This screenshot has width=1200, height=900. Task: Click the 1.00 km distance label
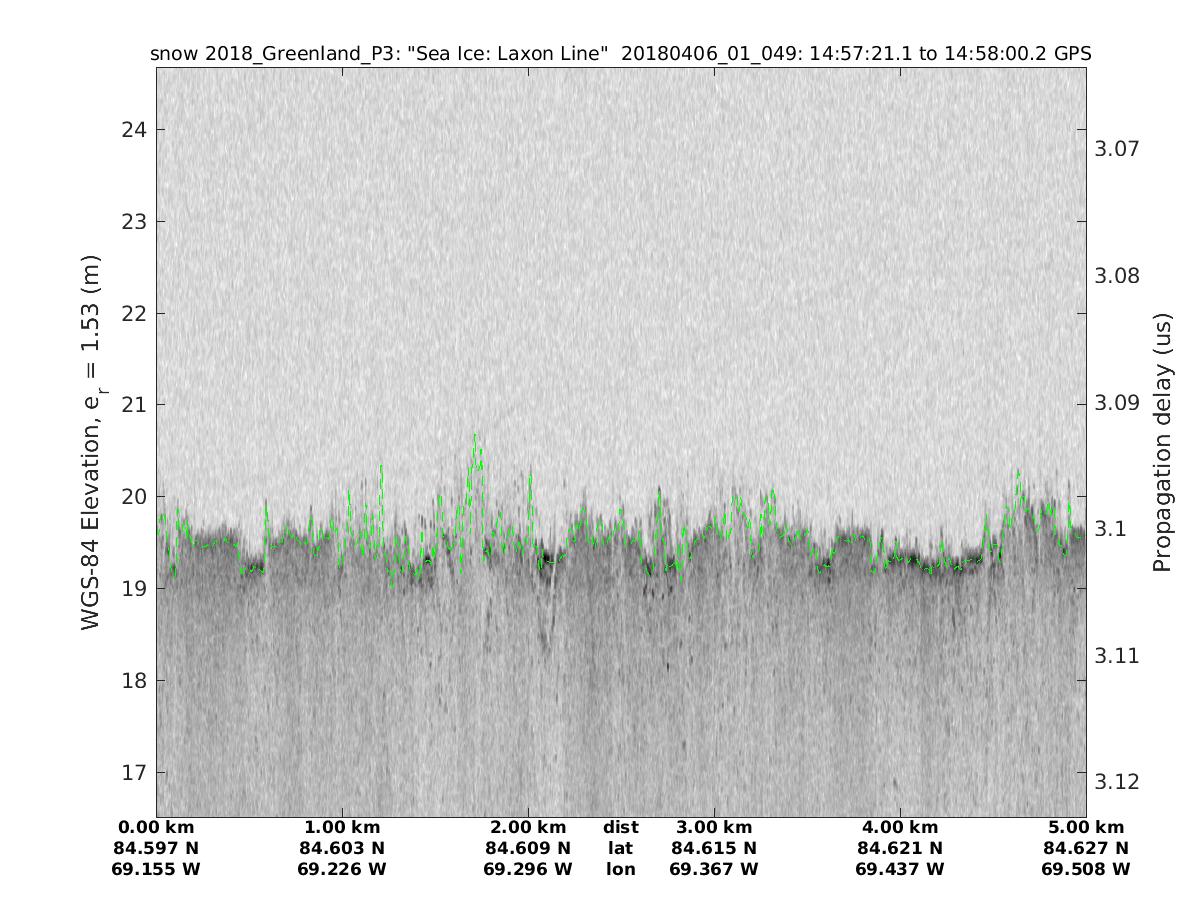tap(342, 828)
